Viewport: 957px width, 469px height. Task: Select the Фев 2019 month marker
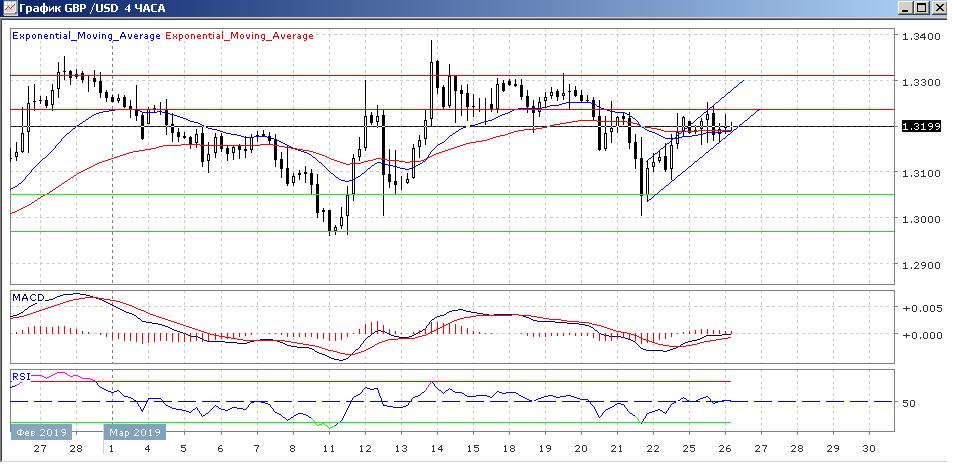click(38, 433)
